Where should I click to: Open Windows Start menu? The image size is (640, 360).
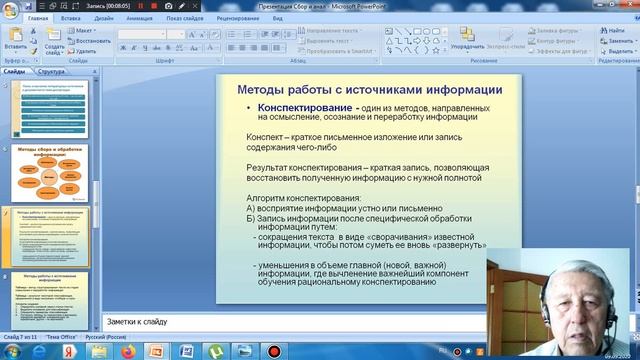12,351
